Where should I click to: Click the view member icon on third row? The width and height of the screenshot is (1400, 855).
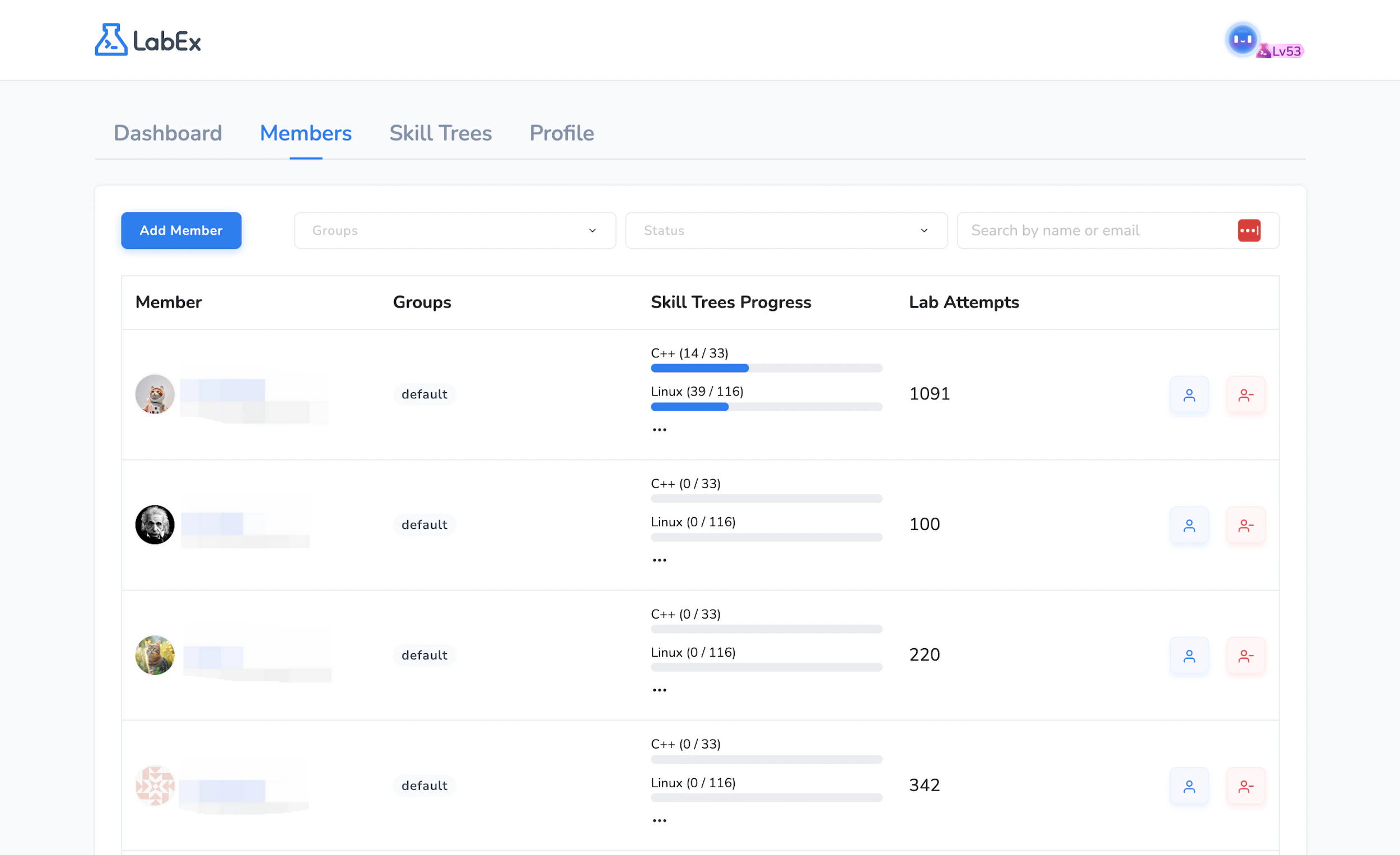pyautogui.click(x=1189, y=656)
